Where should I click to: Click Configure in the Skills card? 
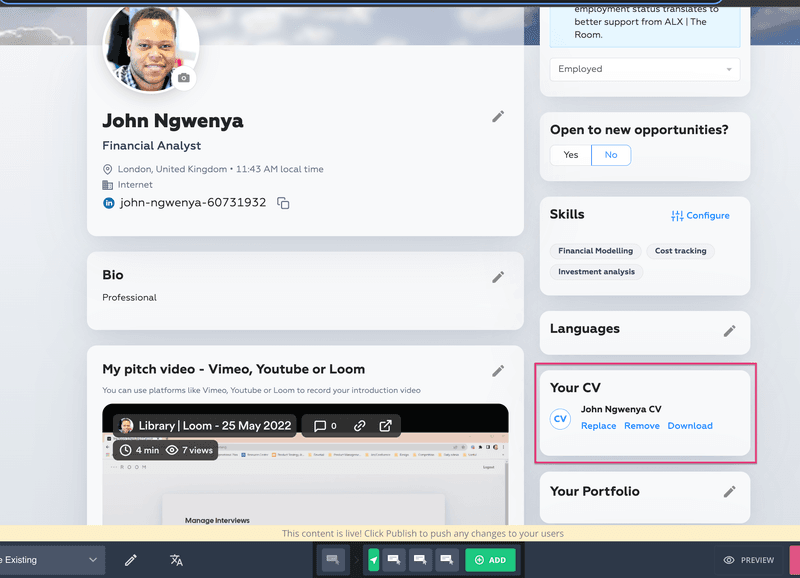tap(700, 216)
